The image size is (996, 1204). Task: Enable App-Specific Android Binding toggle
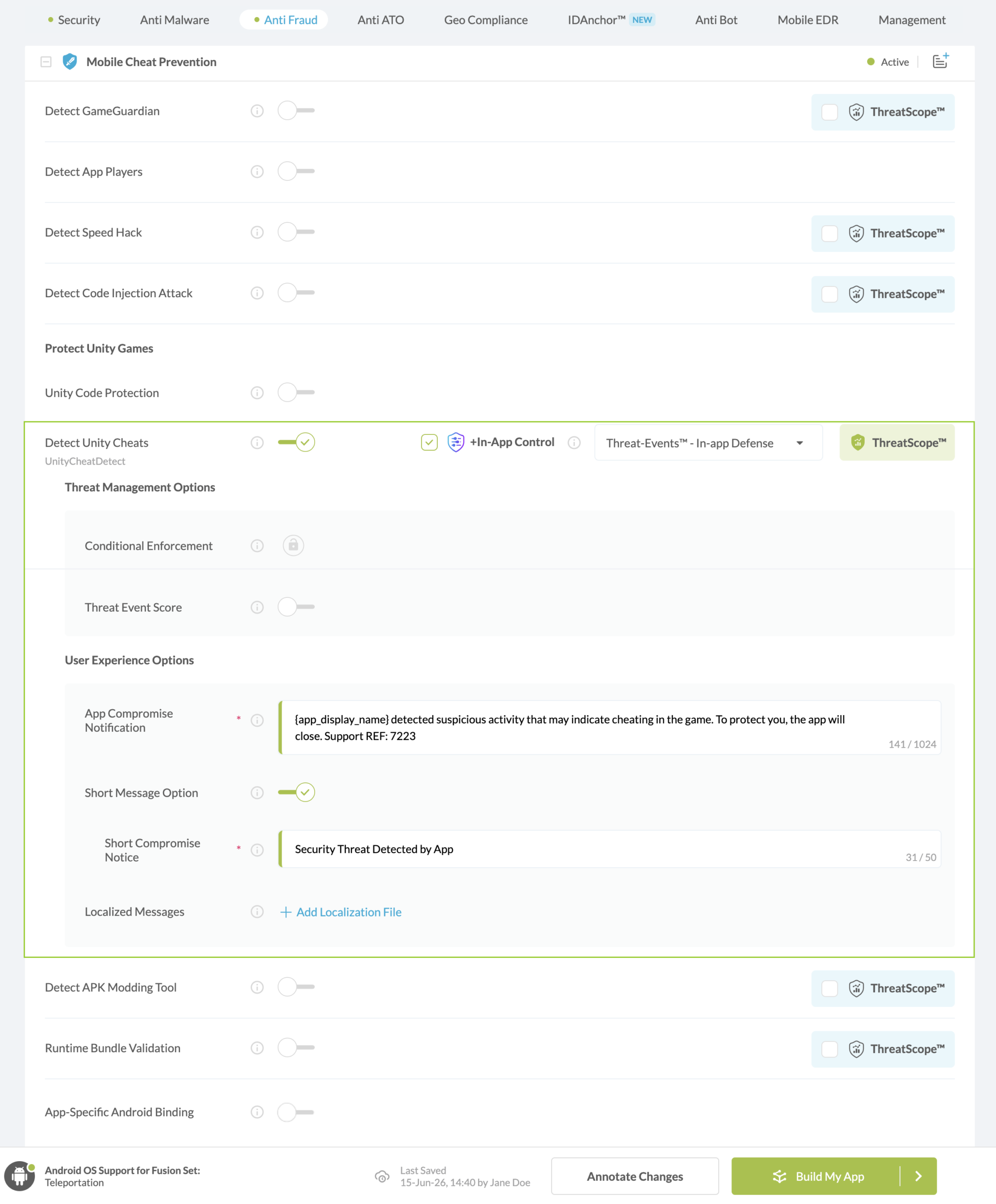click(296, 1112)
